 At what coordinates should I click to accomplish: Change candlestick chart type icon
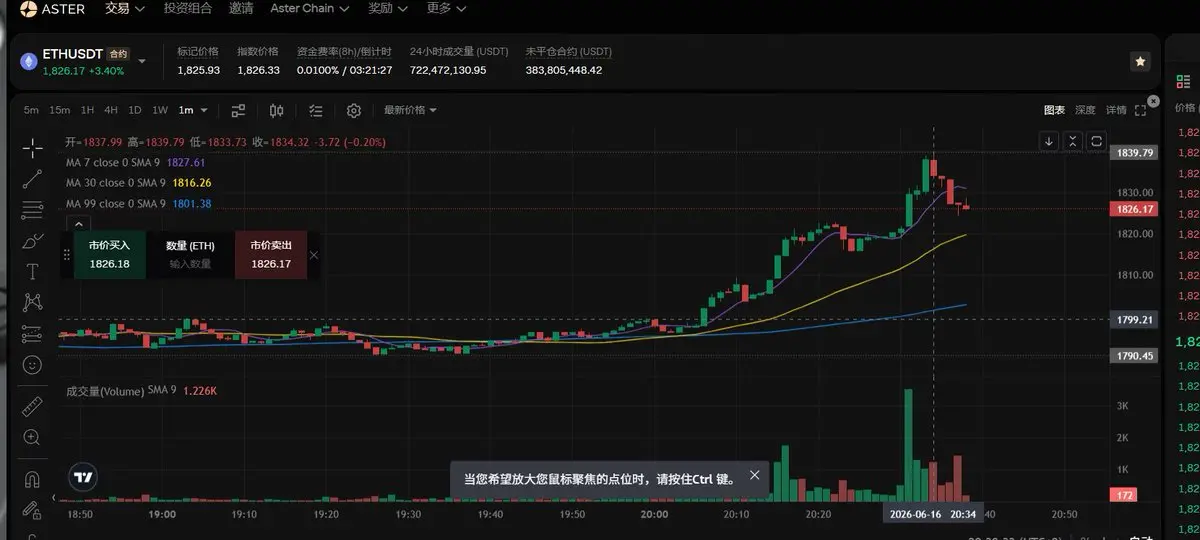[277, 110]
